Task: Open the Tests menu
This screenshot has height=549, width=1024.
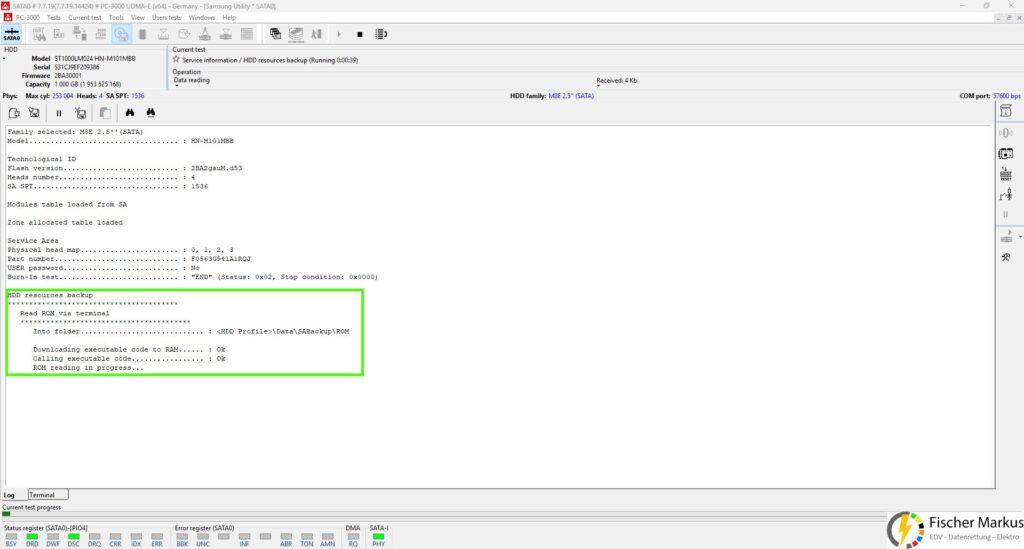Action: coord(54,18)
